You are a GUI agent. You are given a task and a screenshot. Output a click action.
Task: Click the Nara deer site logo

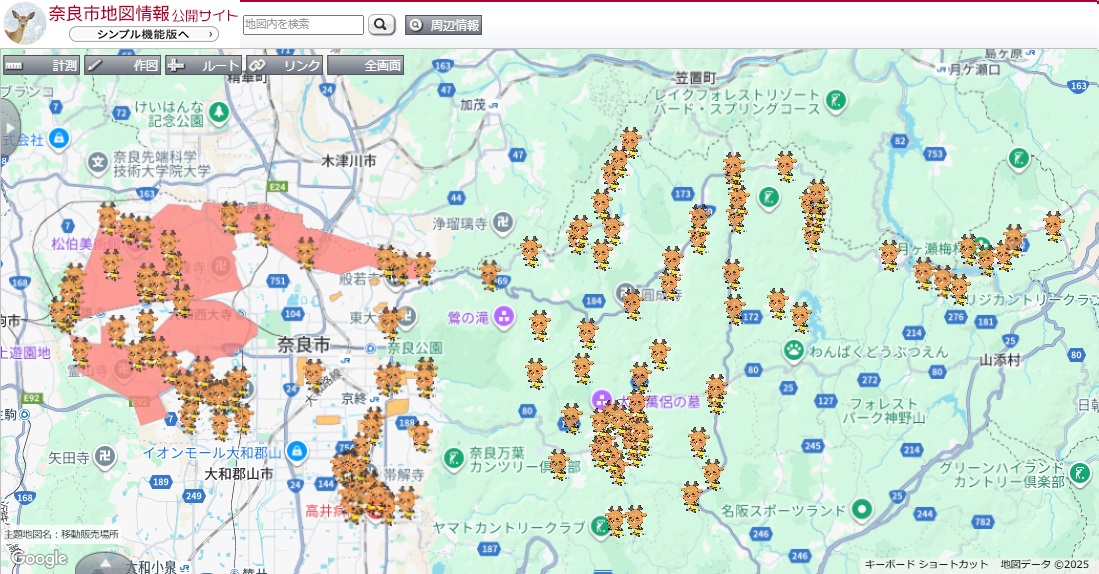click(x=25, y=23)
